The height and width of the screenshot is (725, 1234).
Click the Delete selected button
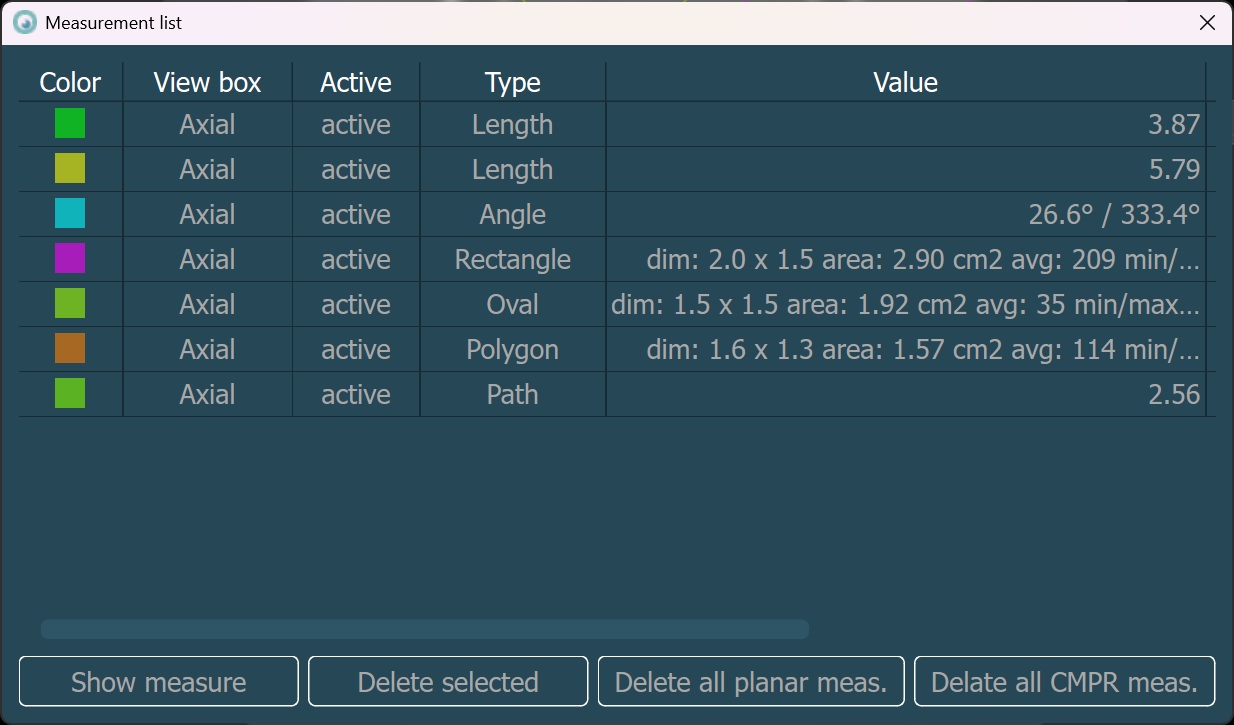[x=448, y=682]
